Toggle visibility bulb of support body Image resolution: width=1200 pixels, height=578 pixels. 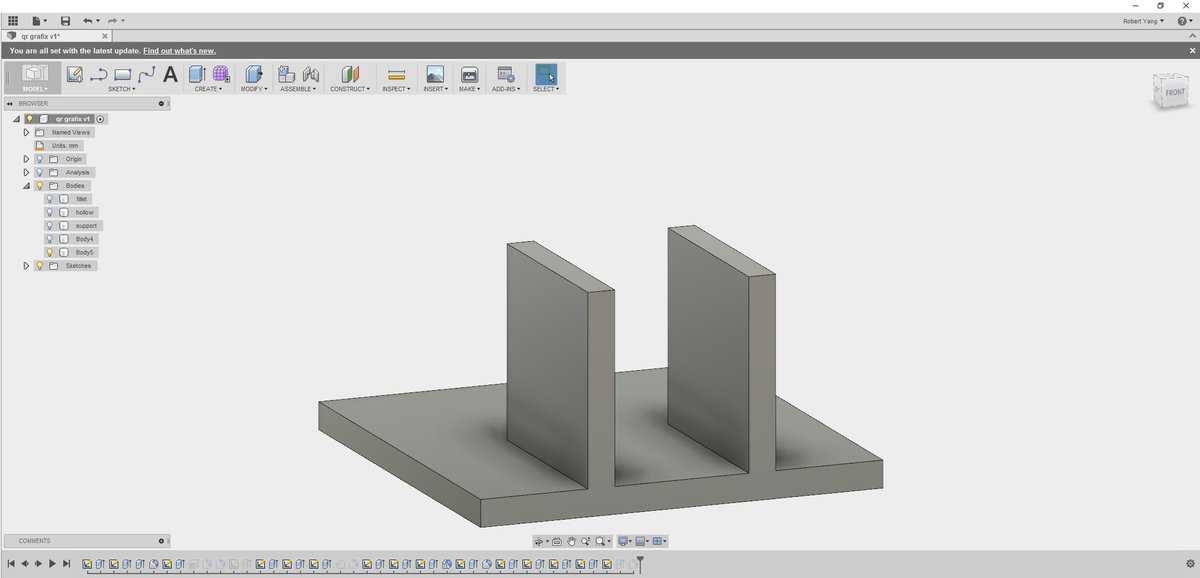click(50, 225)
